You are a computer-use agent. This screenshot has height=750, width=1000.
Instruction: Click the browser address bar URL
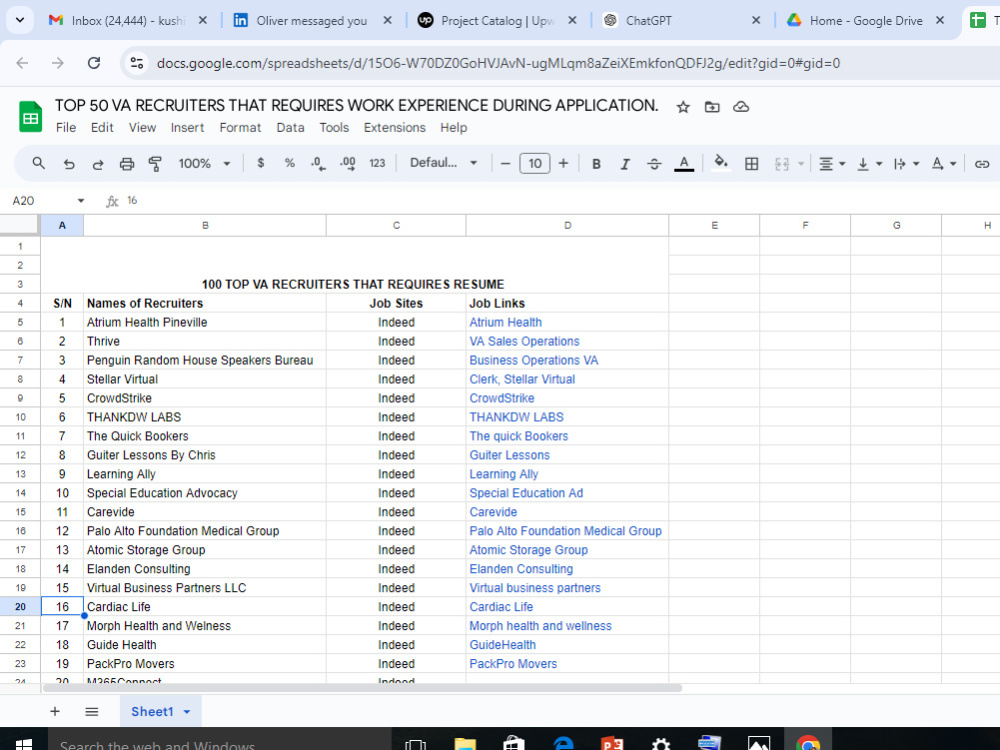tap(498, 63)
